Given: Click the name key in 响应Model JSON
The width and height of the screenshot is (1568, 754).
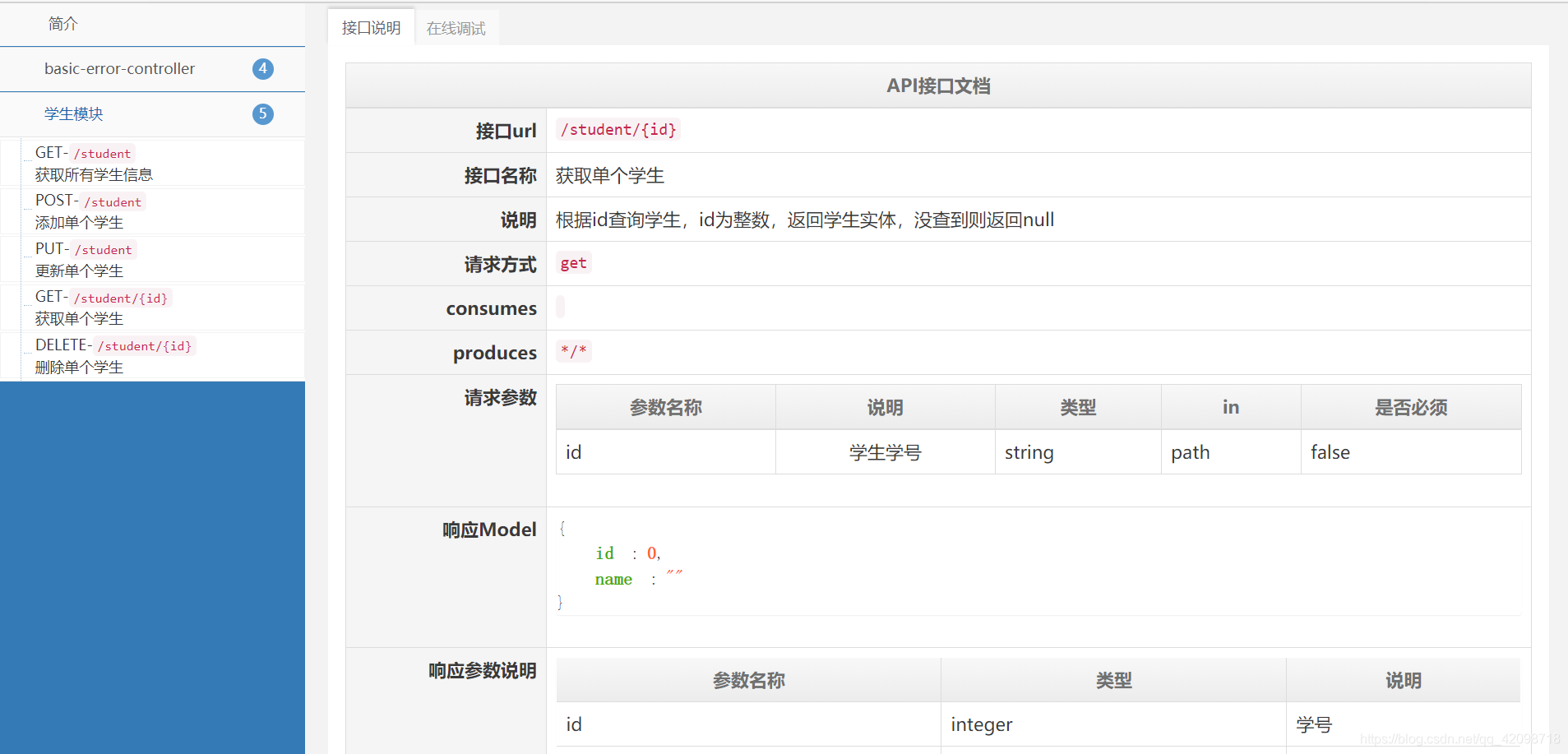Looking at the screenshot, I should 613,580.
